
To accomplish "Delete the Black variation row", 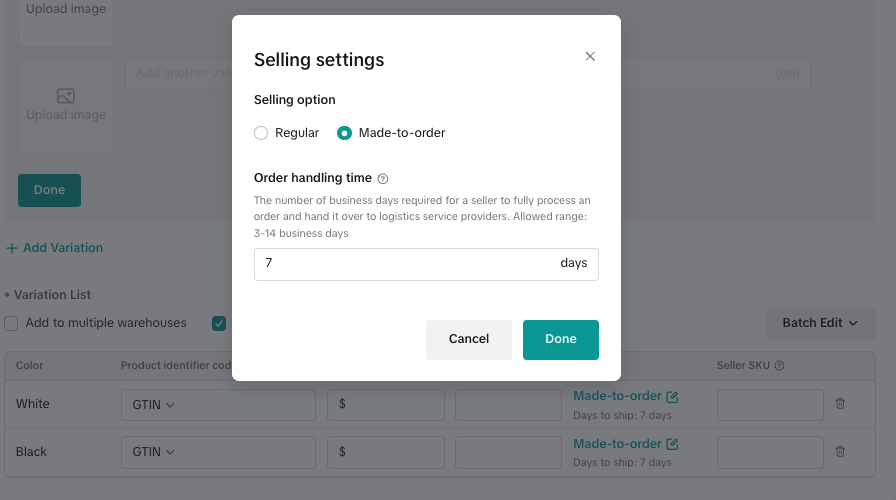I will [x=840, y=452].
